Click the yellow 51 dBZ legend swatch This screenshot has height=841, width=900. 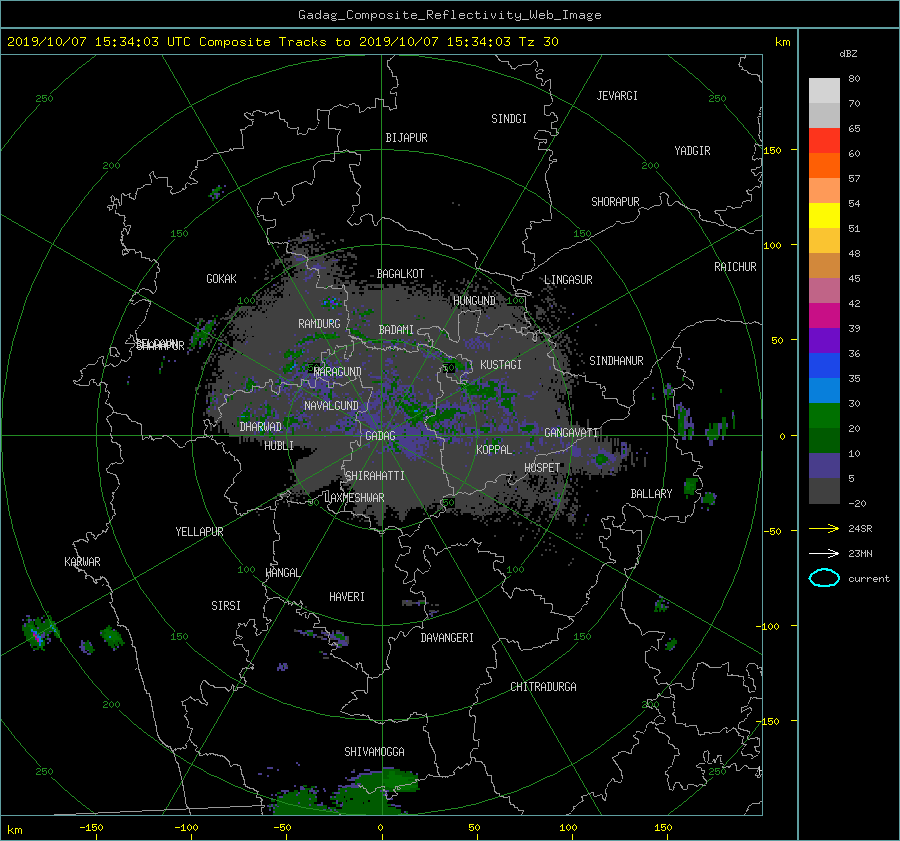coord(824,215)
